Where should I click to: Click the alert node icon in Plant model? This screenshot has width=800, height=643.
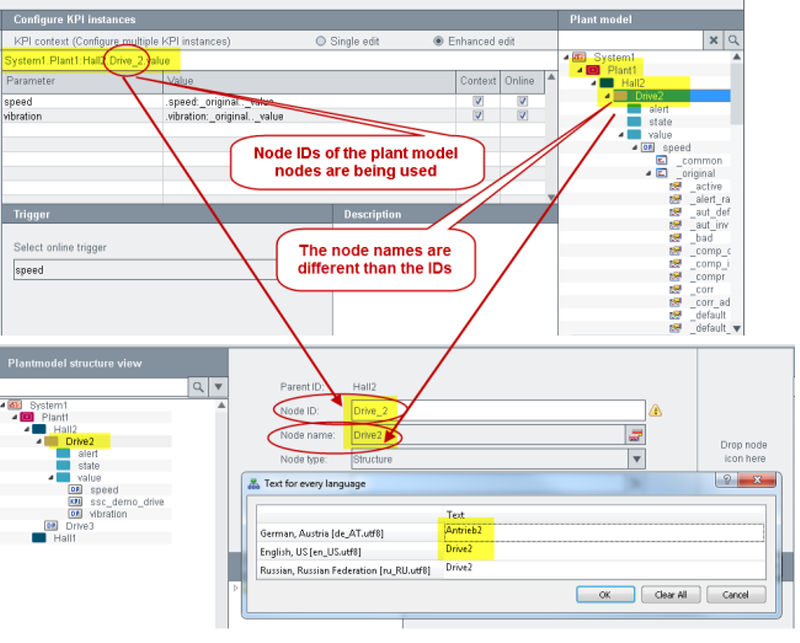point(634,109)
